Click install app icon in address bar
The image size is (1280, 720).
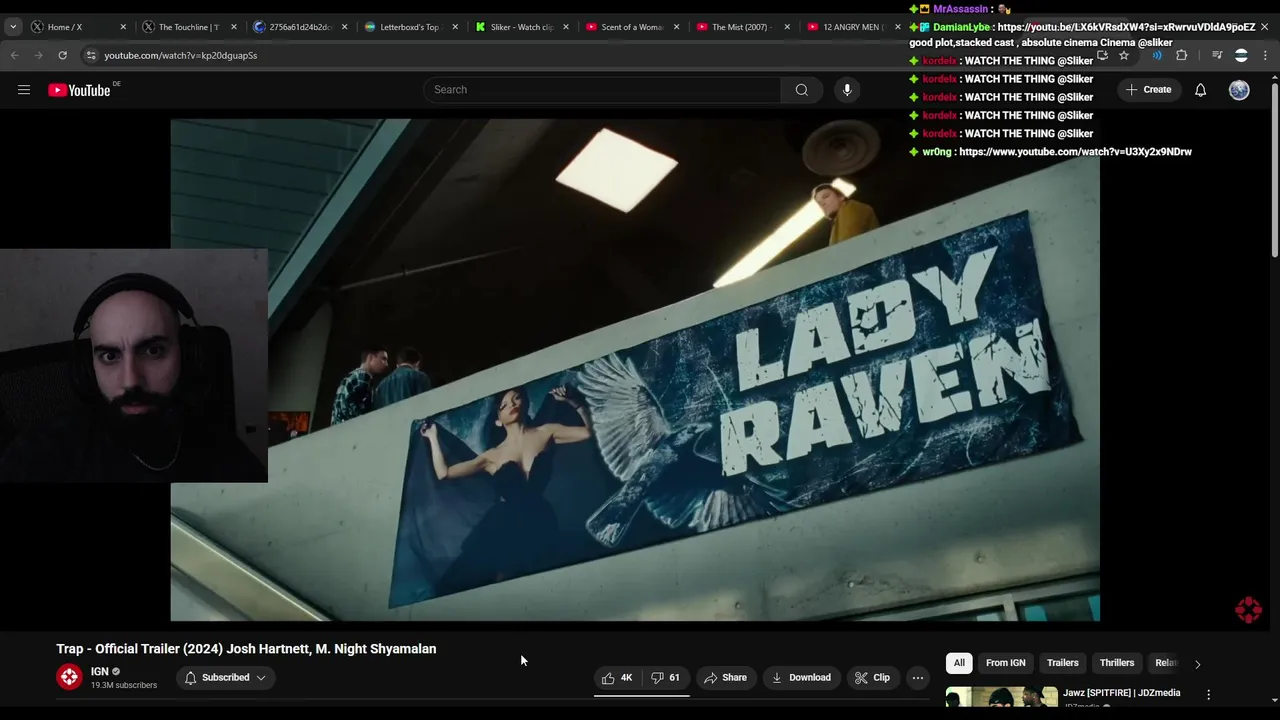point(1102,55)
